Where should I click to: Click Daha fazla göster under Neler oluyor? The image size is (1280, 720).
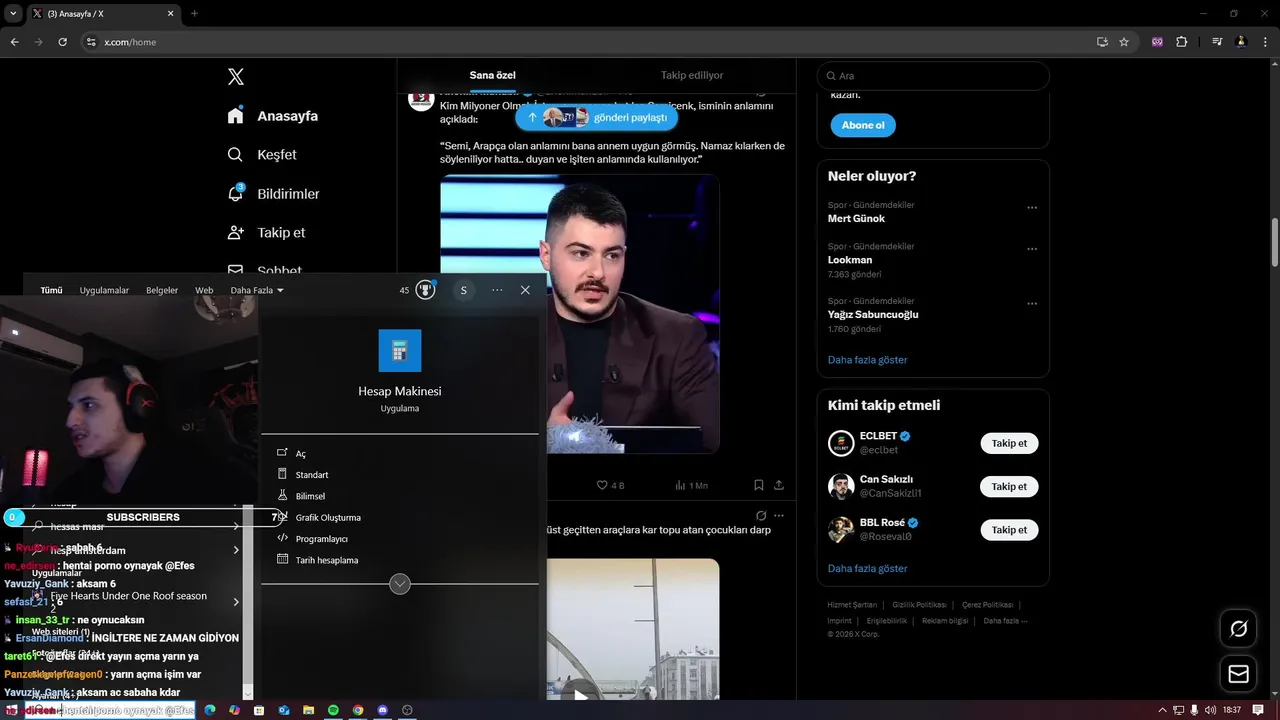[x=868, y=360]
